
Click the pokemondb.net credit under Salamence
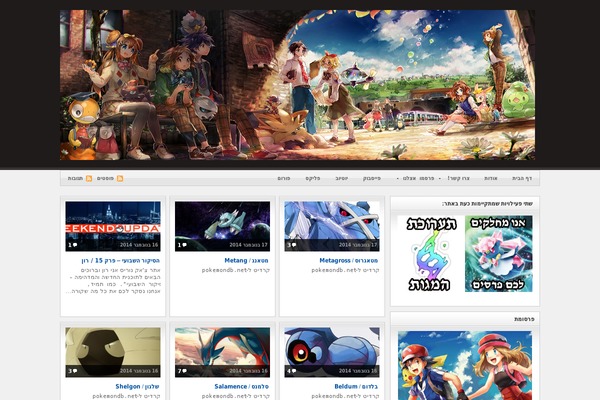(x=236, y=396)
